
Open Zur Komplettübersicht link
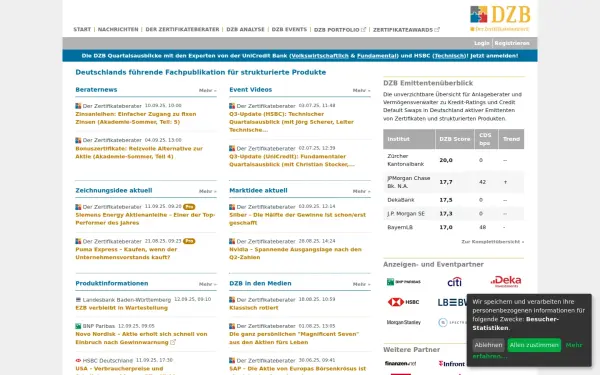(x=492, y=242)
